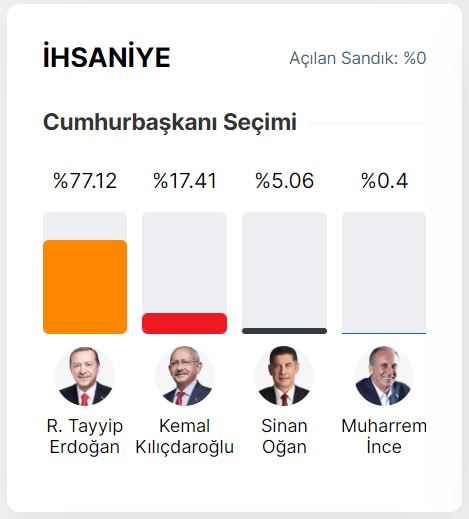Click Sinan Oğan's portrait photo
The image size is (469, 519).
284,376
